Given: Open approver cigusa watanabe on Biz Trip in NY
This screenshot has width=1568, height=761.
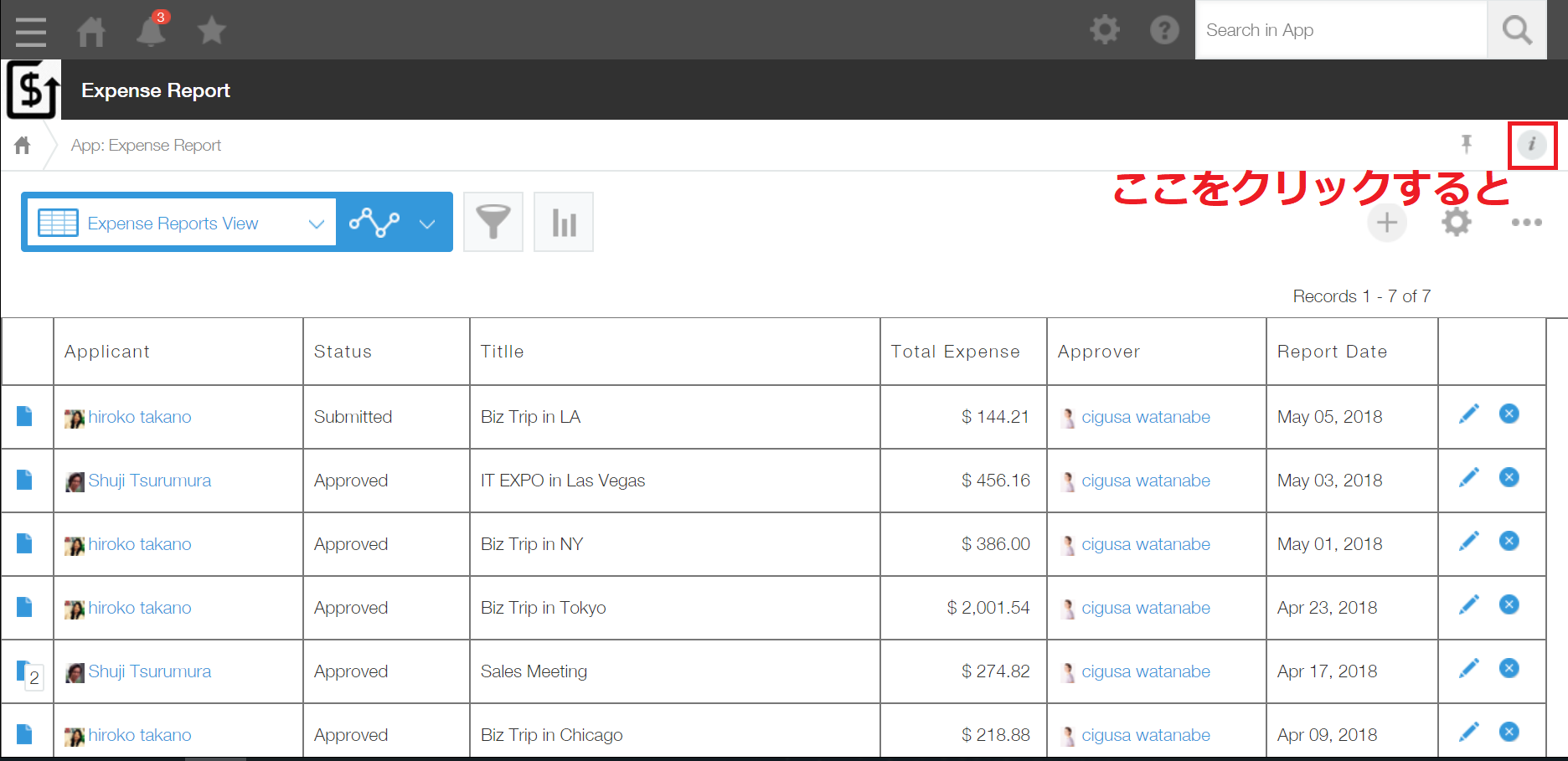Looking at the screenshot, I should (1145, 544).
